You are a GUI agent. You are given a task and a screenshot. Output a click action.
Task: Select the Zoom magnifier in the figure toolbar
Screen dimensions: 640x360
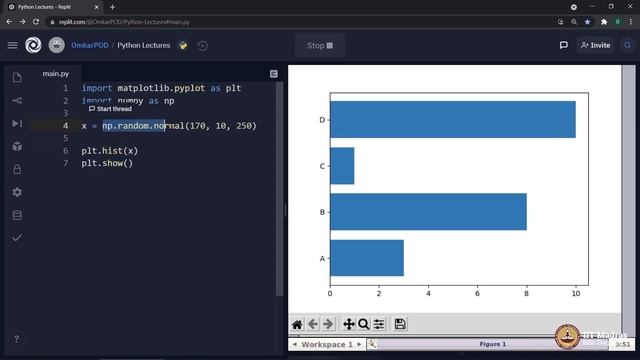pyautogui.click(x=363, y=324)
